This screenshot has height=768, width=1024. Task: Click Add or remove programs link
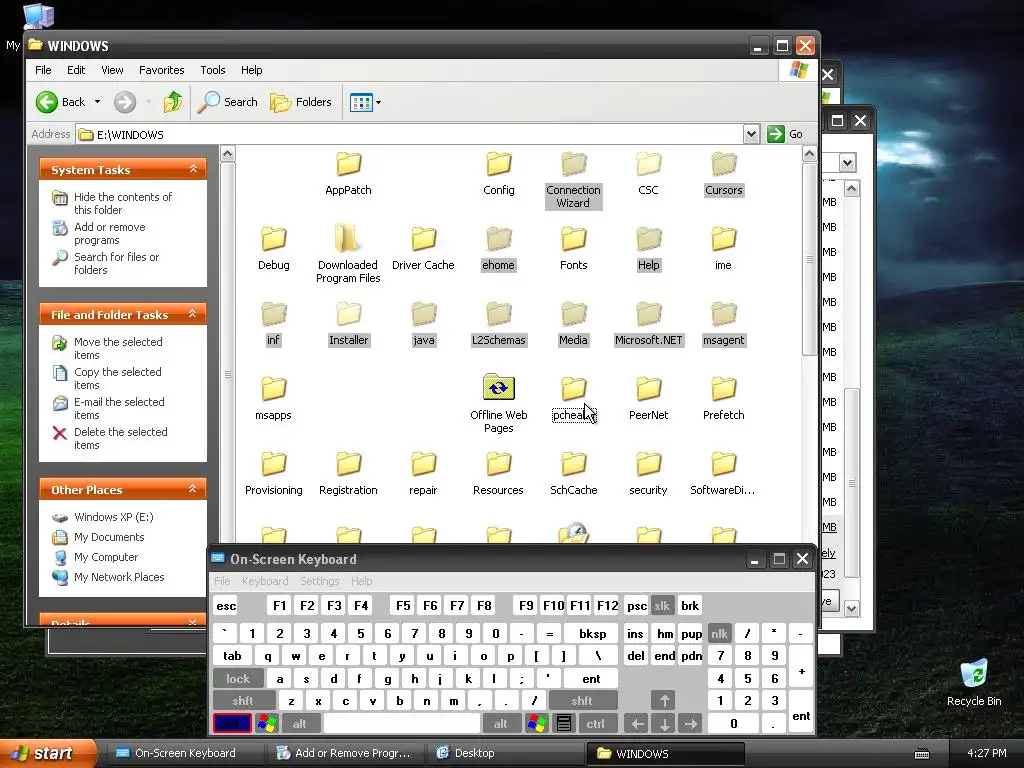[x=110, y=233]
